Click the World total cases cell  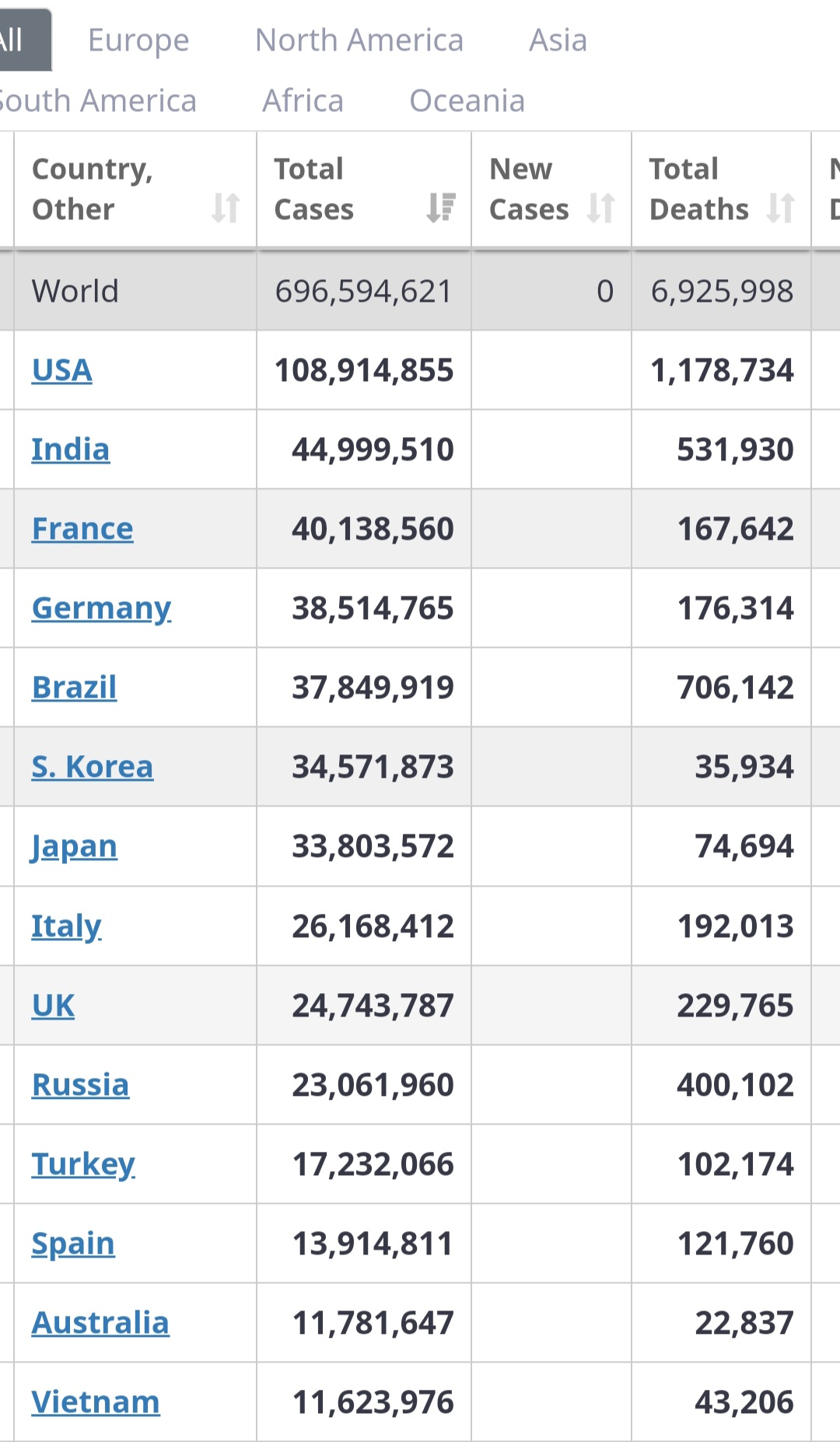tap(363, 292)
